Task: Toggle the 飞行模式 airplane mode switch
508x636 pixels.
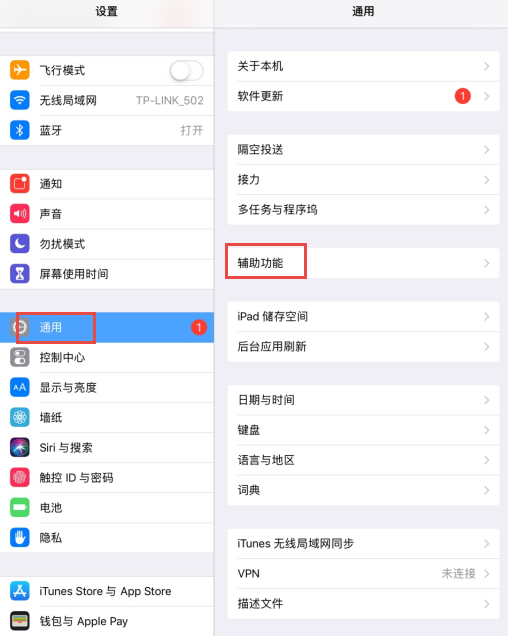Action: (x=187, y=71)
